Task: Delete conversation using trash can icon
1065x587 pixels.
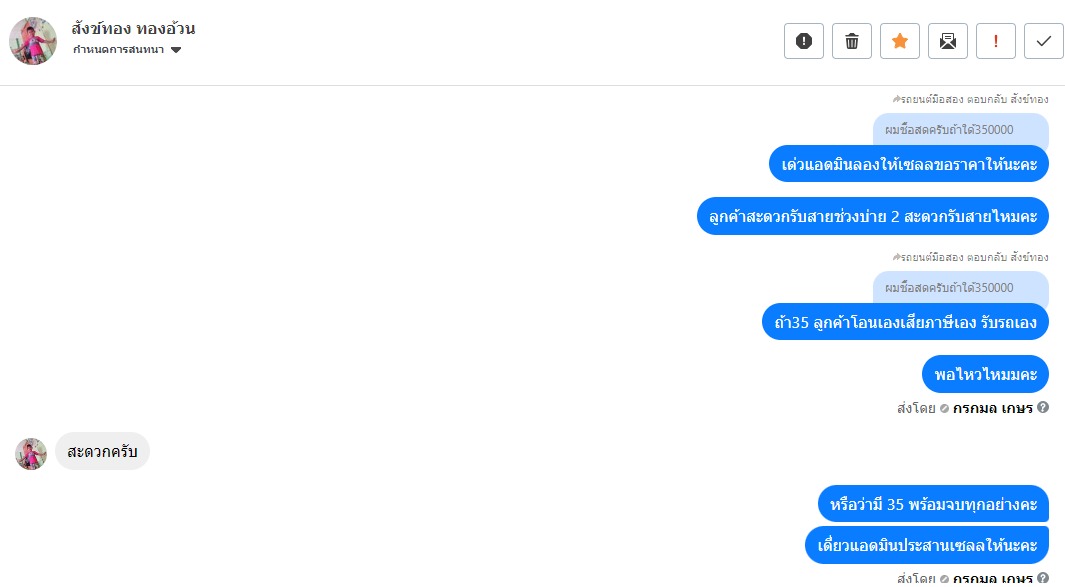Action: [x=852, y=41]
